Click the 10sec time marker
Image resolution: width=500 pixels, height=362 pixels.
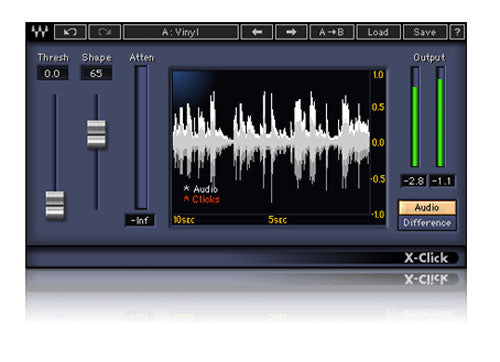(184, 220)
